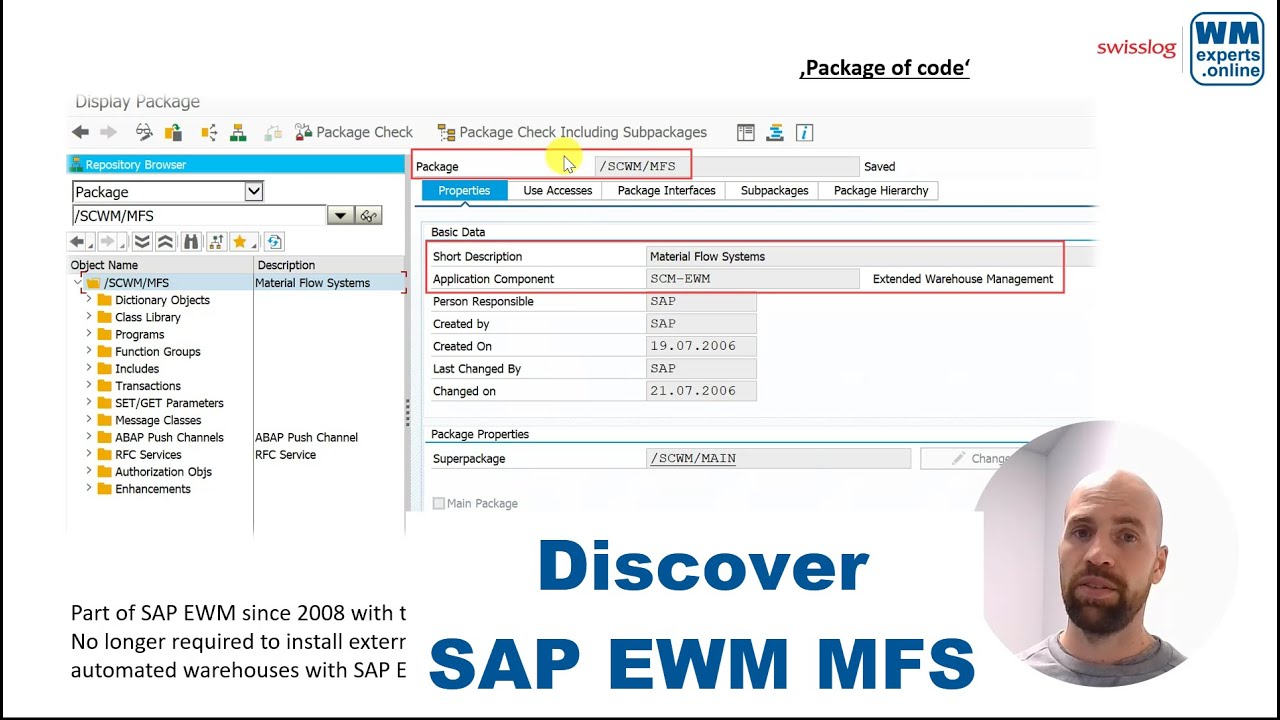Click the Short Description field
This screenshot has width=1280, height=720.
[x=870, y=256]
